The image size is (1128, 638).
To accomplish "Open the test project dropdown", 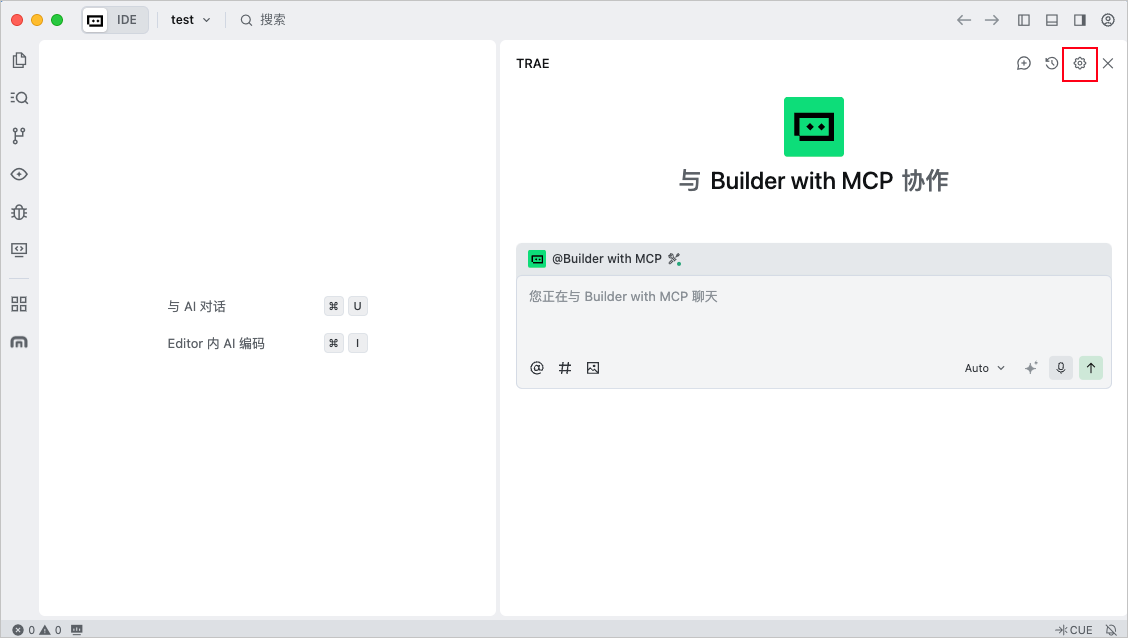I will tap(190, 20).
